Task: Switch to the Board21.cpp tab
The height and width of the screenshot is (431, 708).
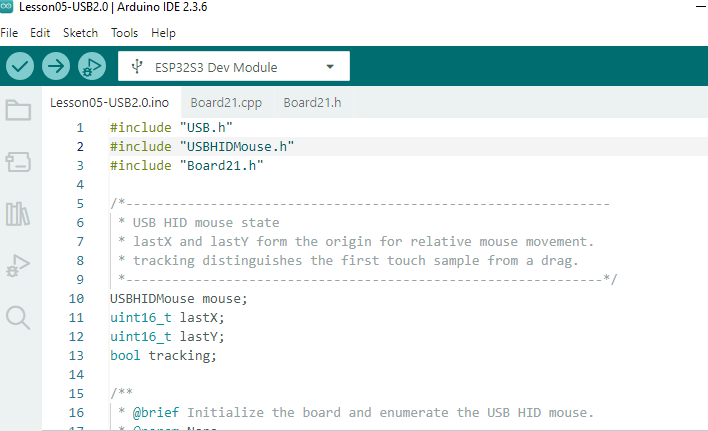Action: tap(226, 102)
